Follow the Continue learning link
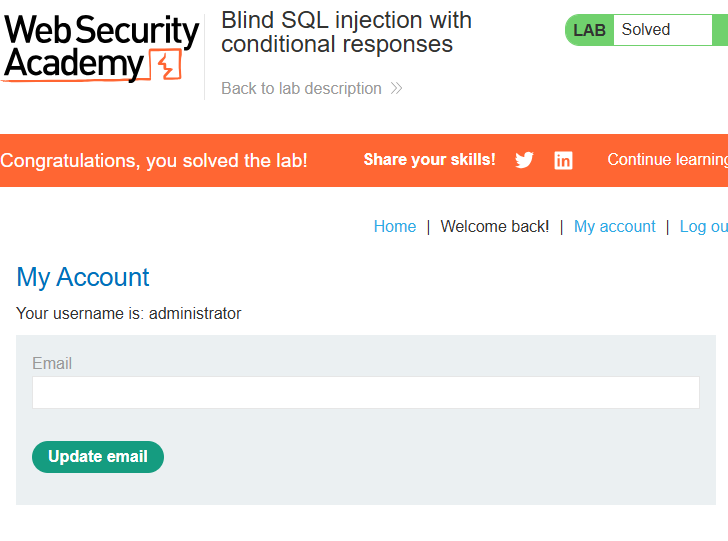 point(668,160)
